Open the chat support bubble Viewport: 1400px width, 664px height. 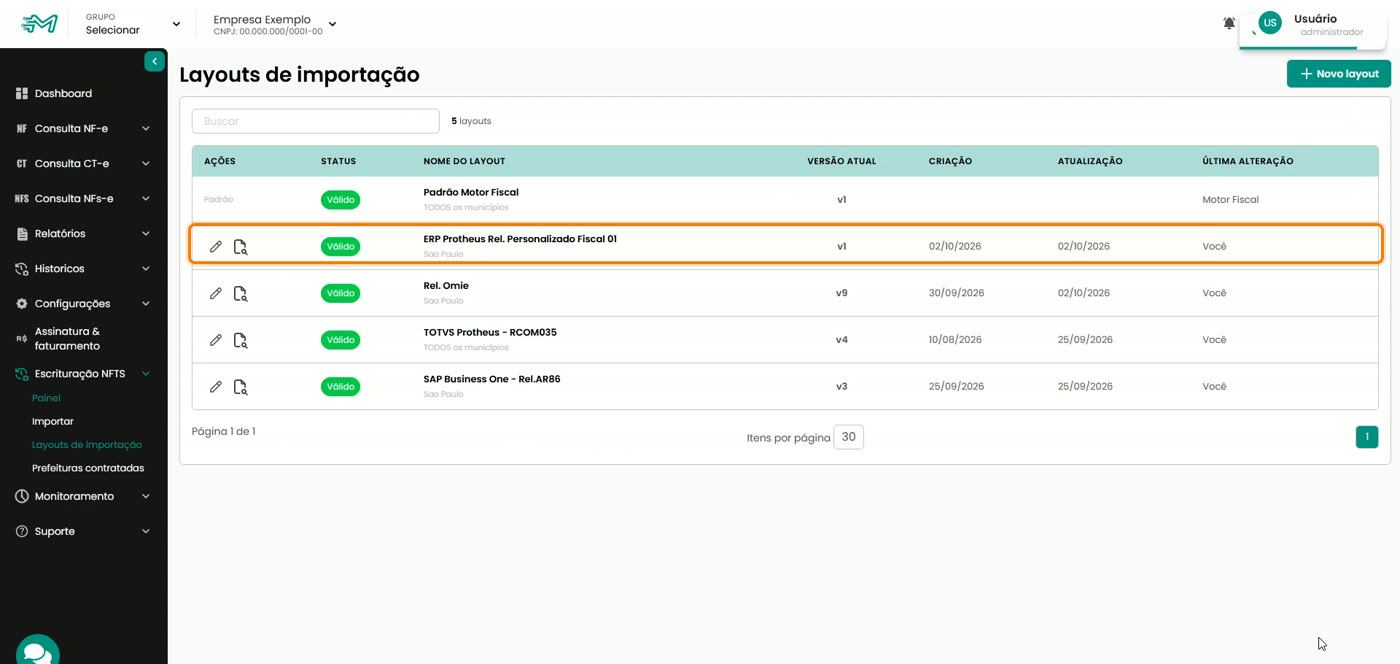(x=38, y=652)
